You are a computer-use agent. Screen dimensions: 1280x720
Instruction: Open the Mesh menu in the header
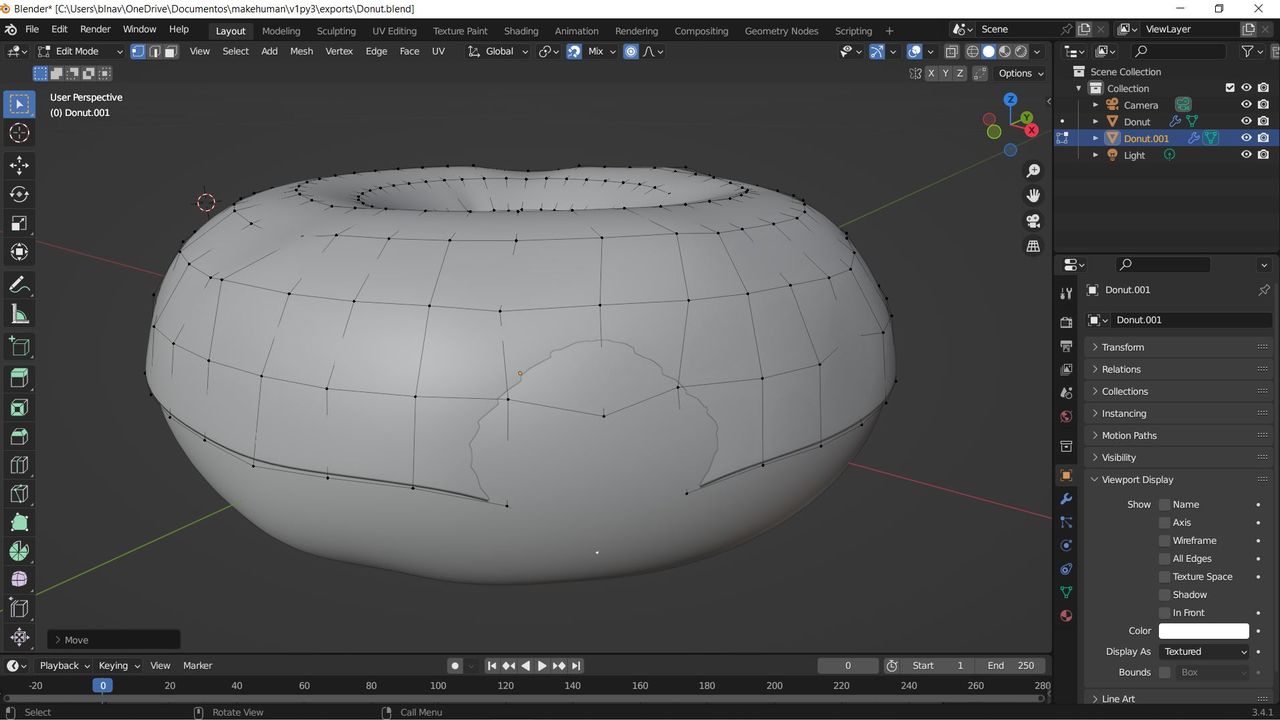click(x=301, y=51)
